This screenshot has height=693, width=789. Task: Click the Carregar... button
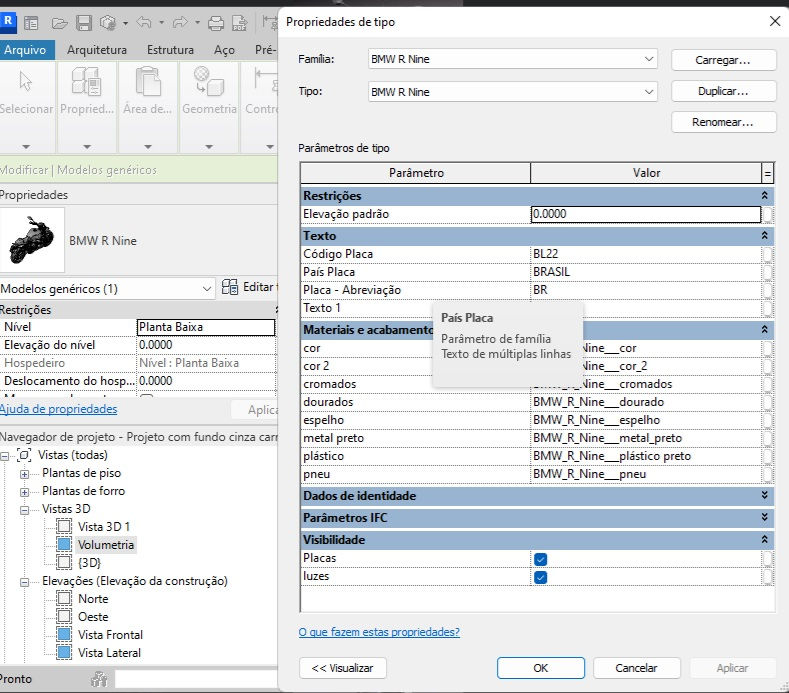click(723, 60)
